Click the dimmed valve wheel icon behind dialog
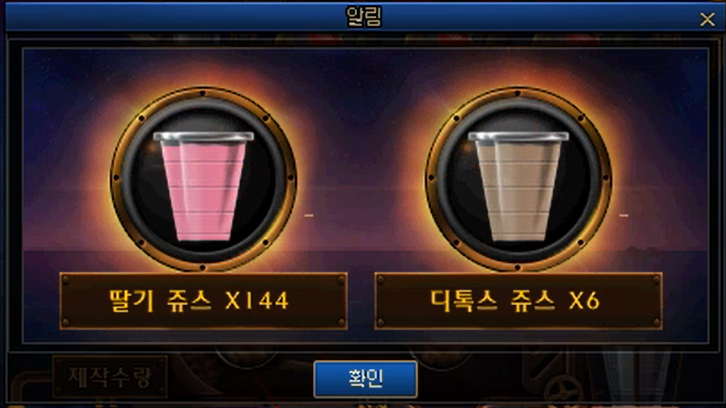Image resolution: width=726 pixels, height=408 pixels. (x=562, y=389)
